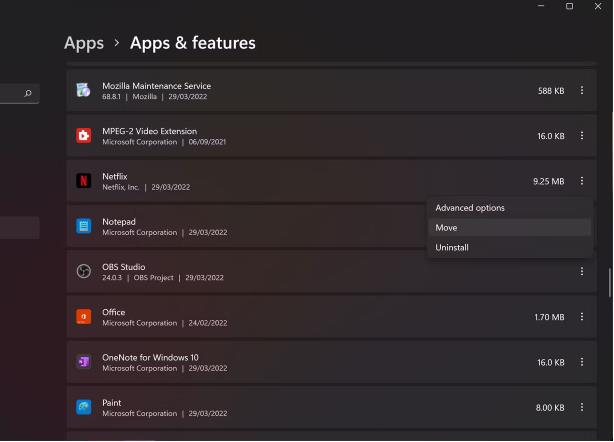
Task: Open more options for Mozilla Maintenance Service
Action: [x=582, y=90]
